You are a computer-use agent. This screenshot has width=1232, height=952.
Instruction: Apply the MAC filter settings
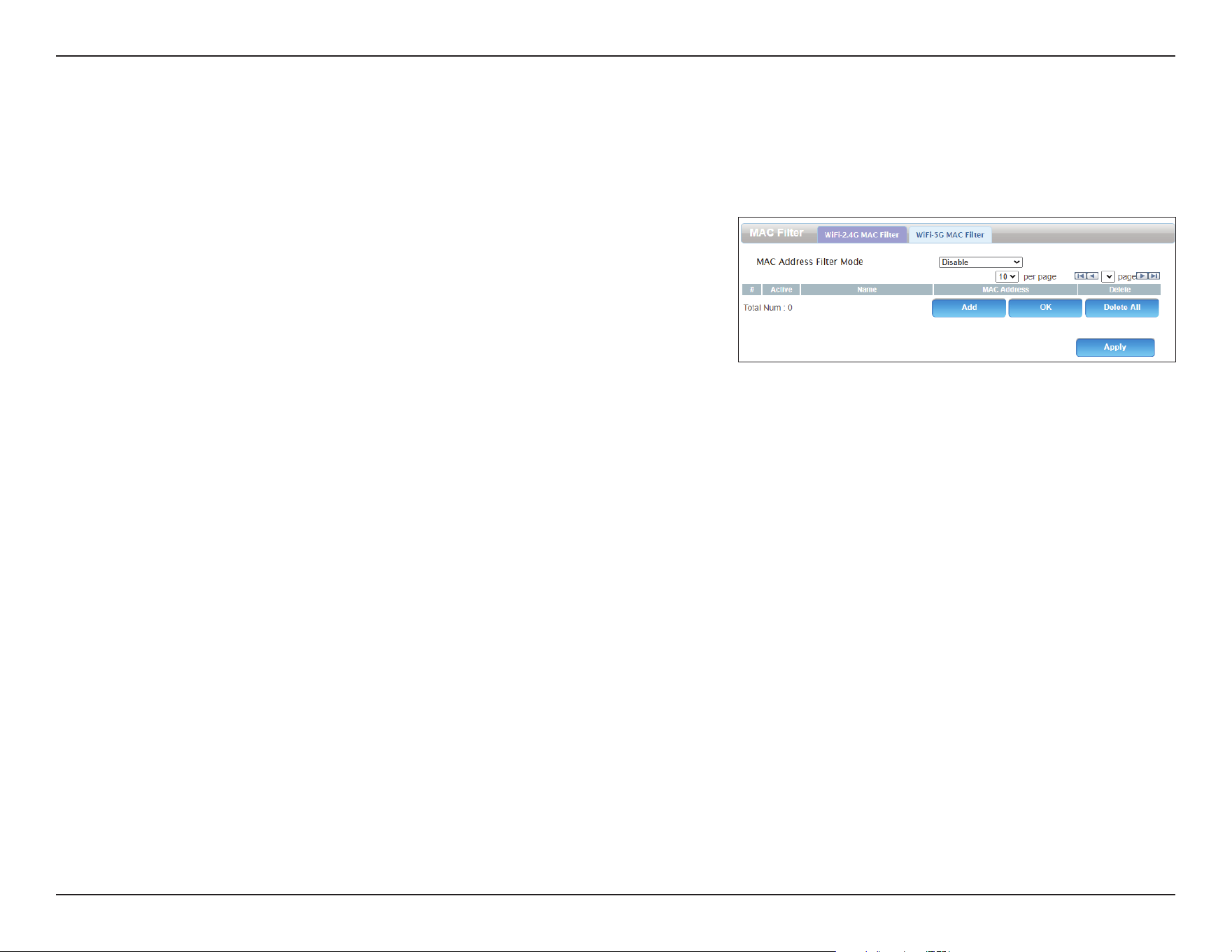tap(1115, 347)
